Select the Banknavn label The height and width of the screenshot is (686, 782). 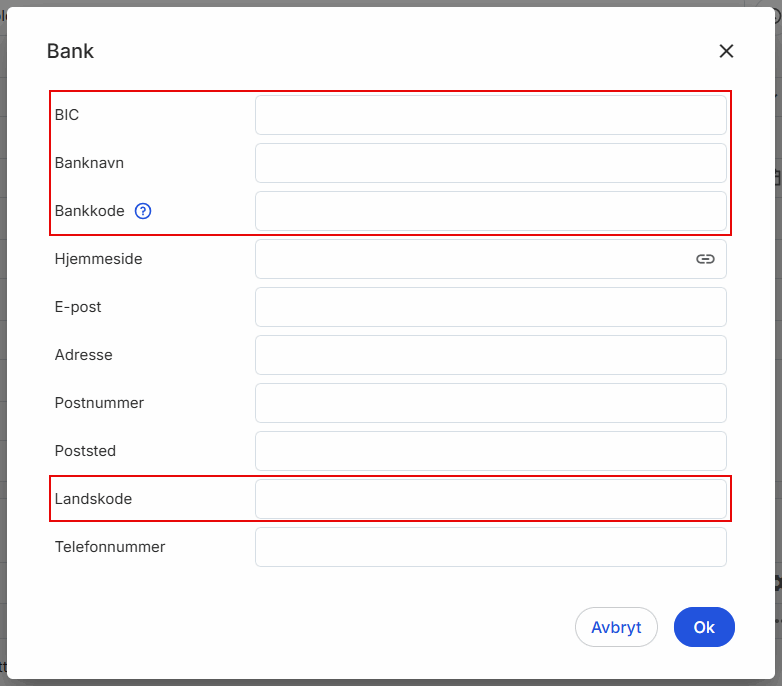(x=89, y=163)
